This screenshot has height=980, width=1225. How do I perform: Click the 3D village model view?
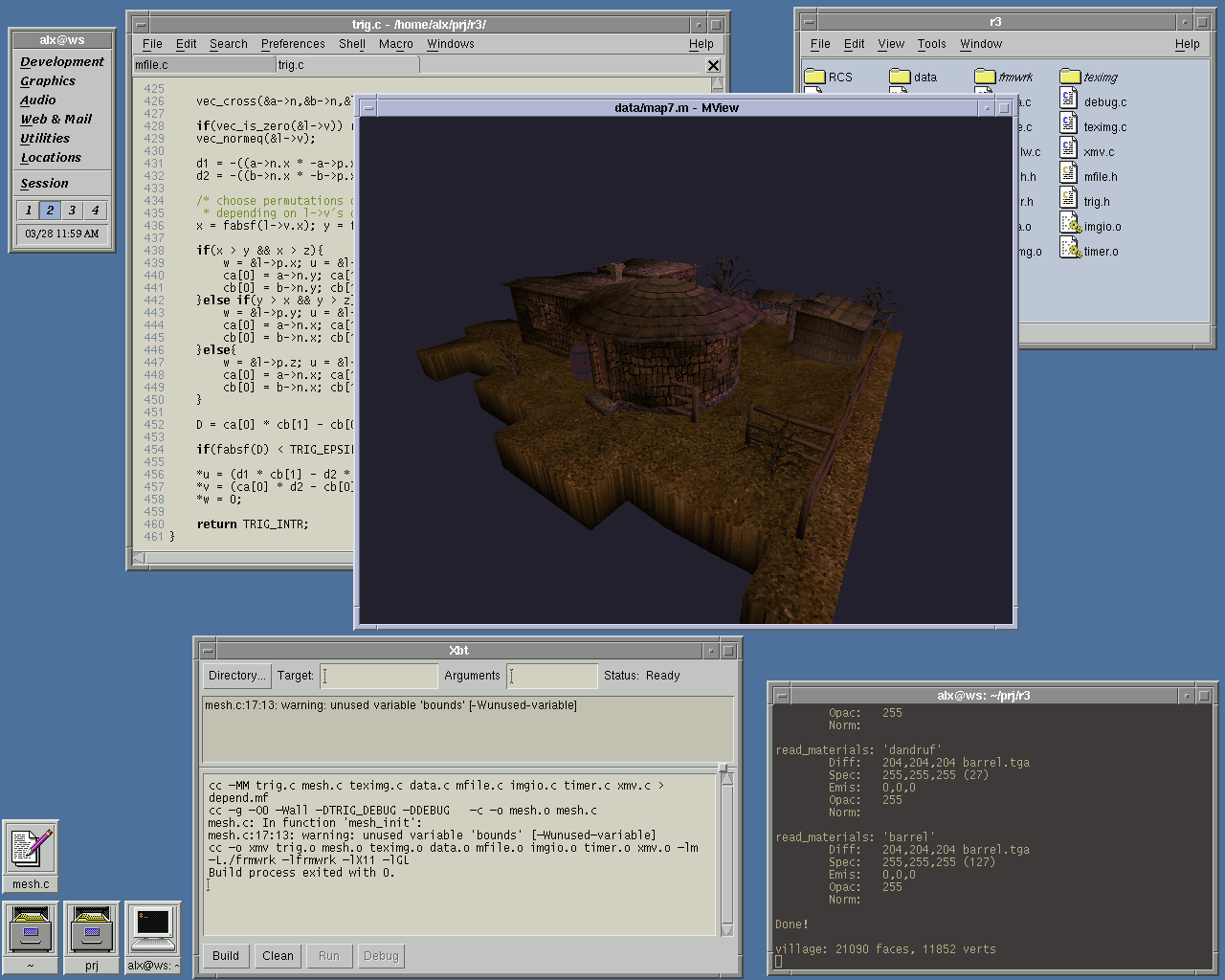click(x=685, y=371)
